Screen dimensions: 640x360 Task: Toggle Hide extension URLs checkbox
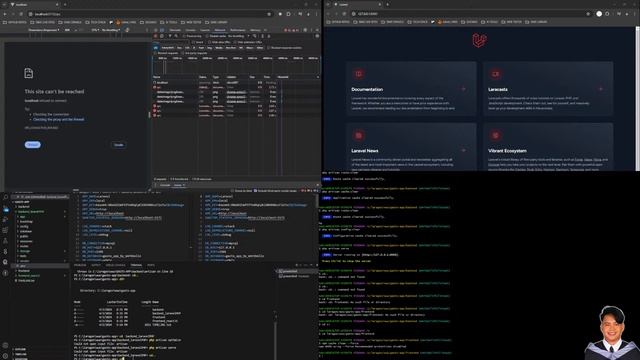tap(235, 42)
